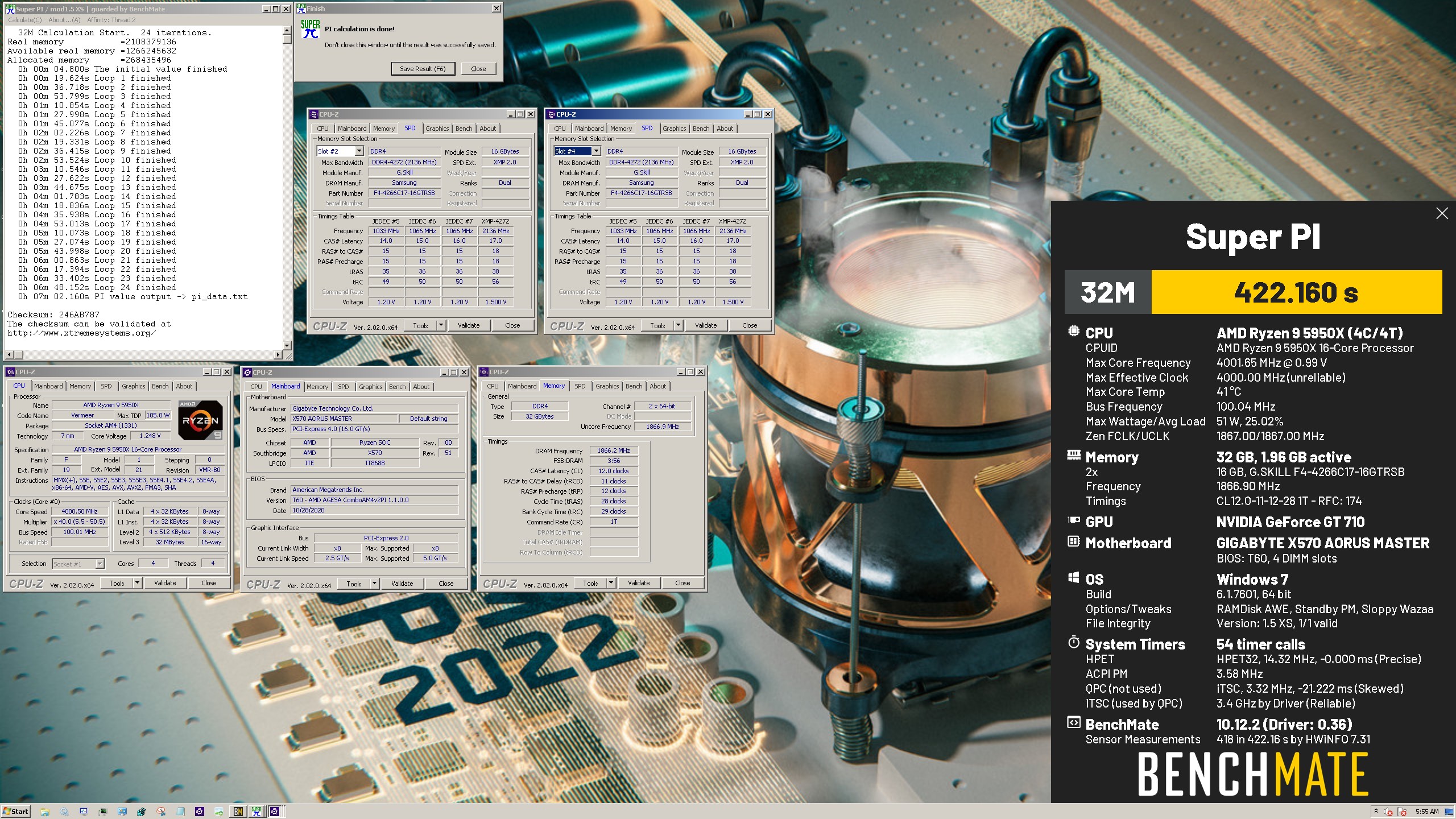Click the 5:55 AM taskbar clock
The width and height of the screenshot is (1456, 819).
click(x=1427, y=812)
